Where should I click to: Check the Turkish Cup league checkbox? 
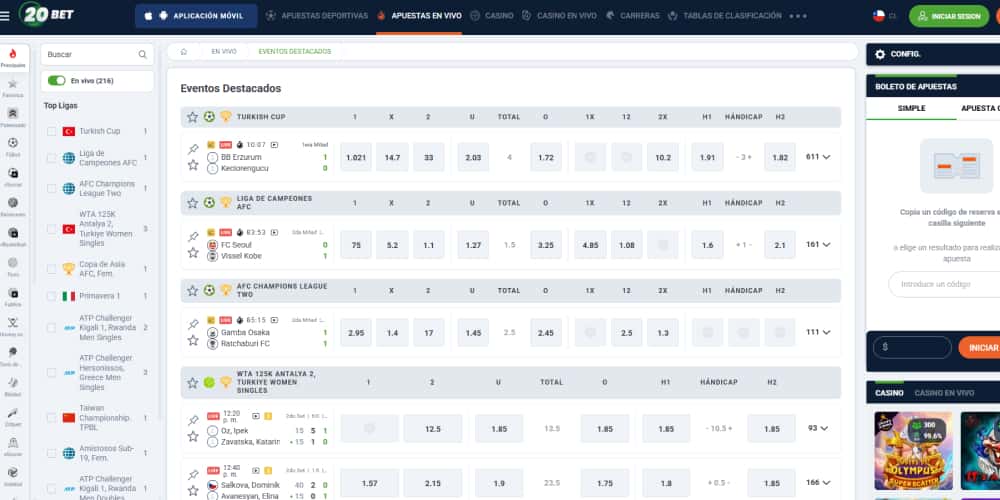coord(52,131)
